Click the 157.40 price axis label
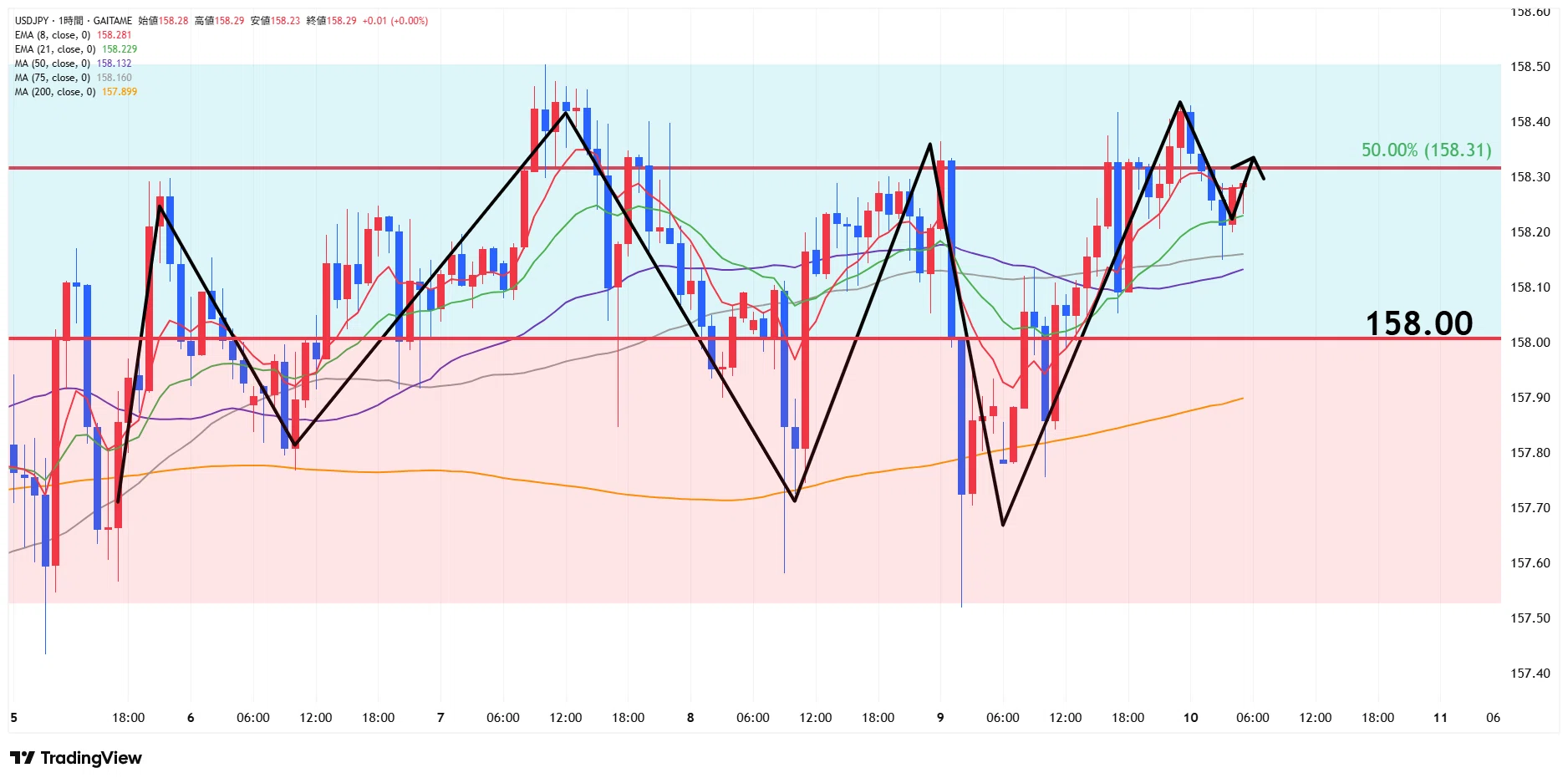The image size is (1568, 783). (1530, 674)
